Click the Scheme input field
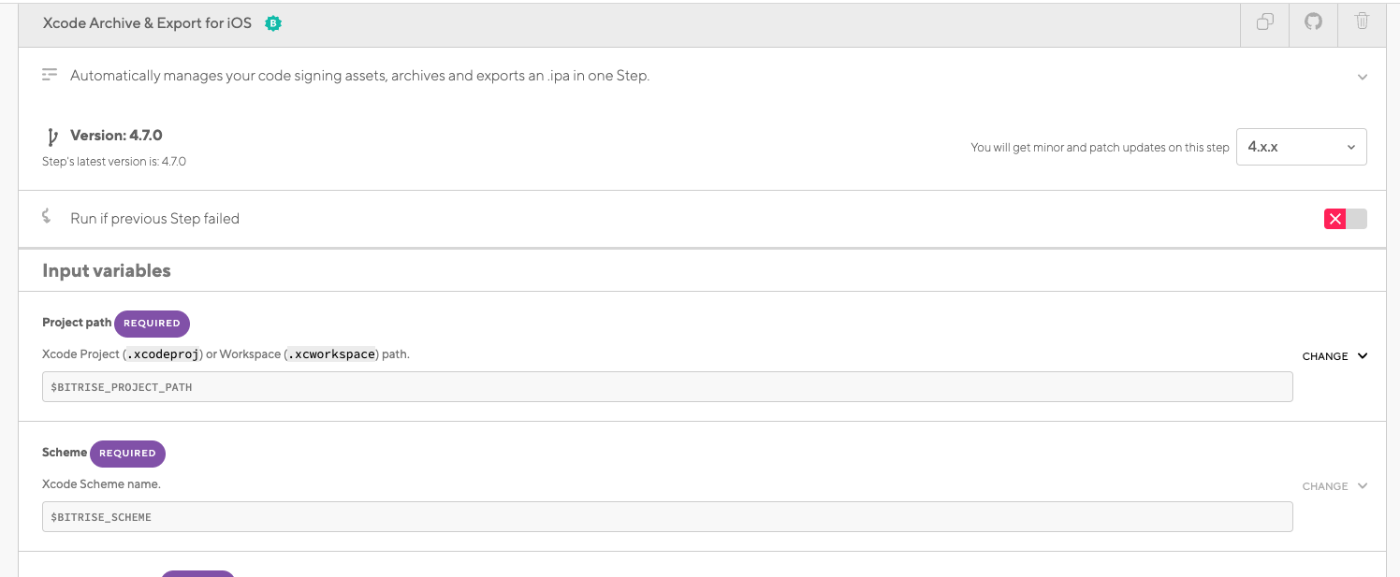 coord(667,516)
